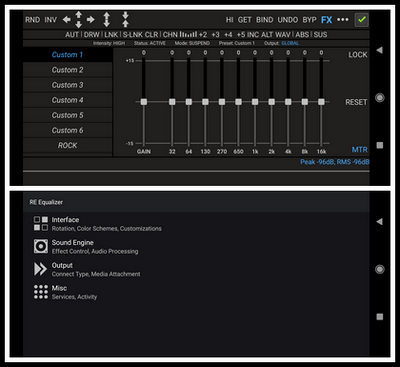The image size is (400, 367).
Task: Click the vertical expand double-arrow icon
Action: coord(106,19)
